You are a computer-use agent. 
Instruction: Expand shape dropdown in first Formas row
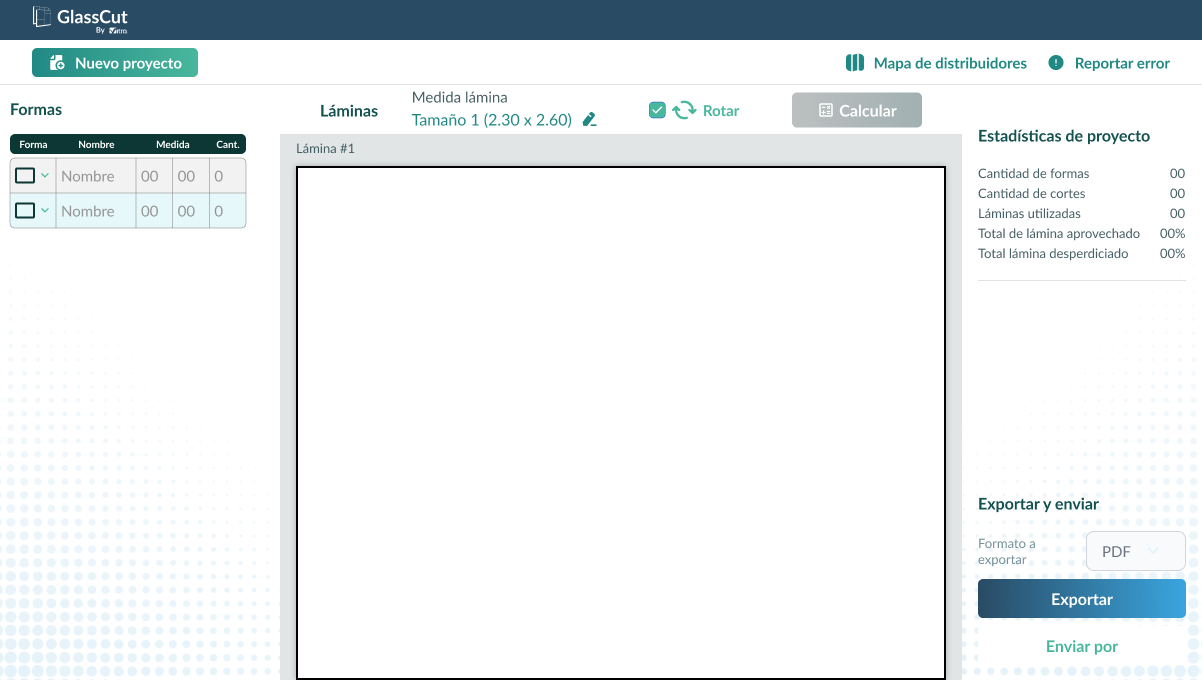pos(45,176)
